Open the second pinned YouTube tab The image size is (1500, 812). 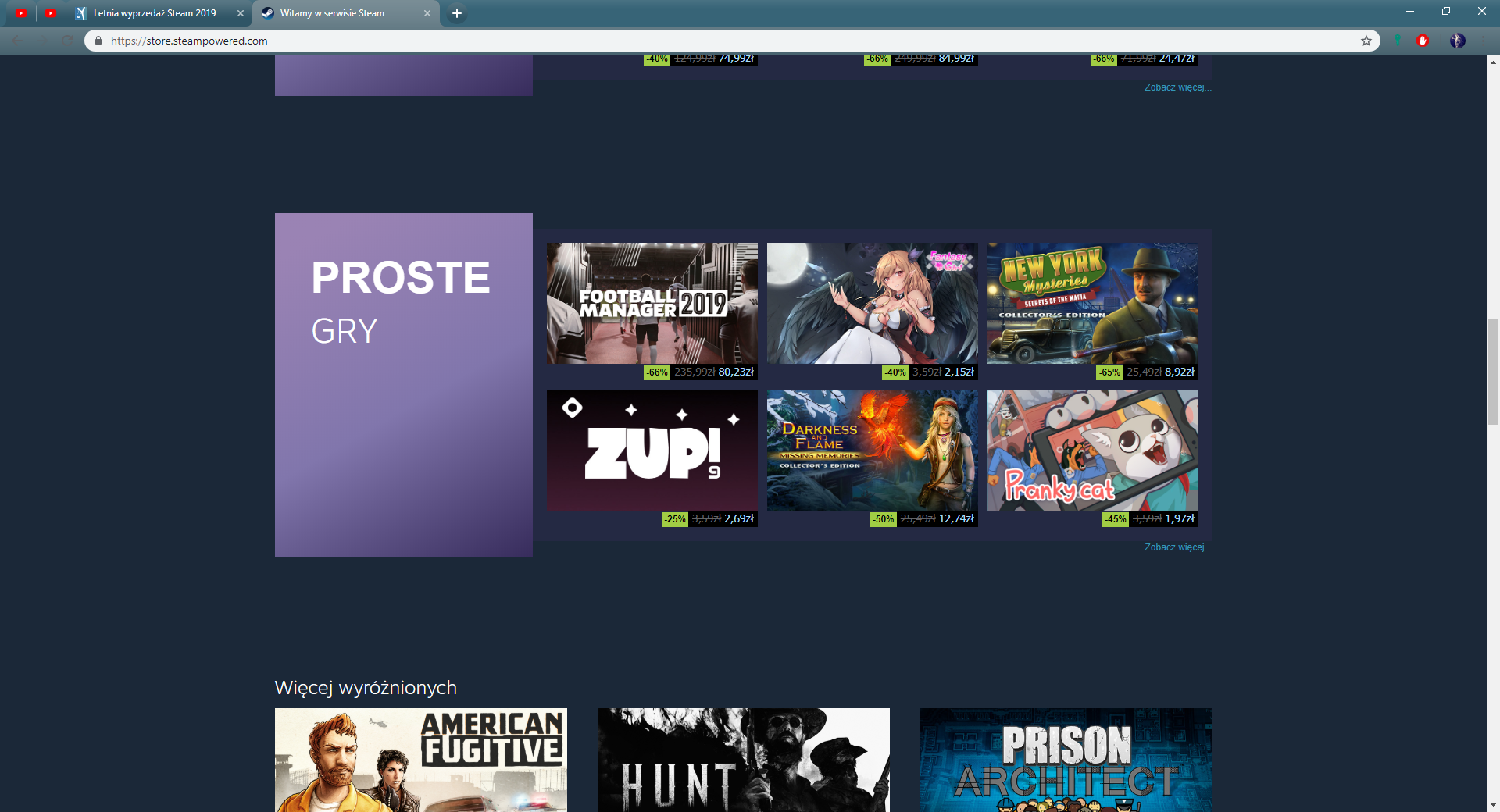pos(51,13)
